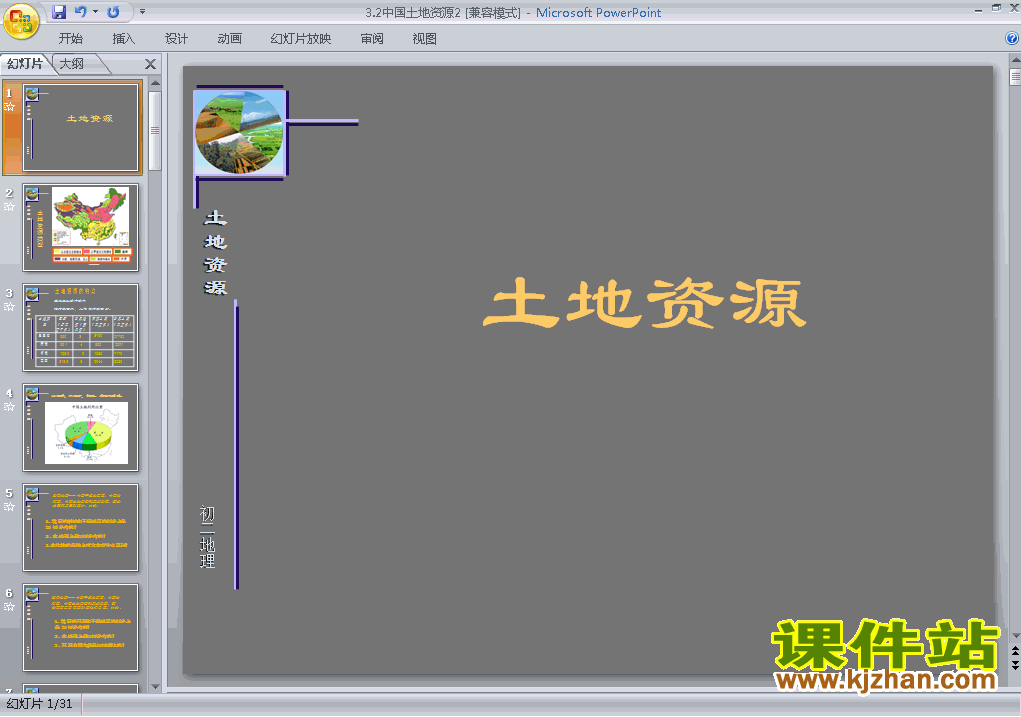Go to previous slide double-arrow button
Screen dimensions: 1021x717
coord(1015,650)
